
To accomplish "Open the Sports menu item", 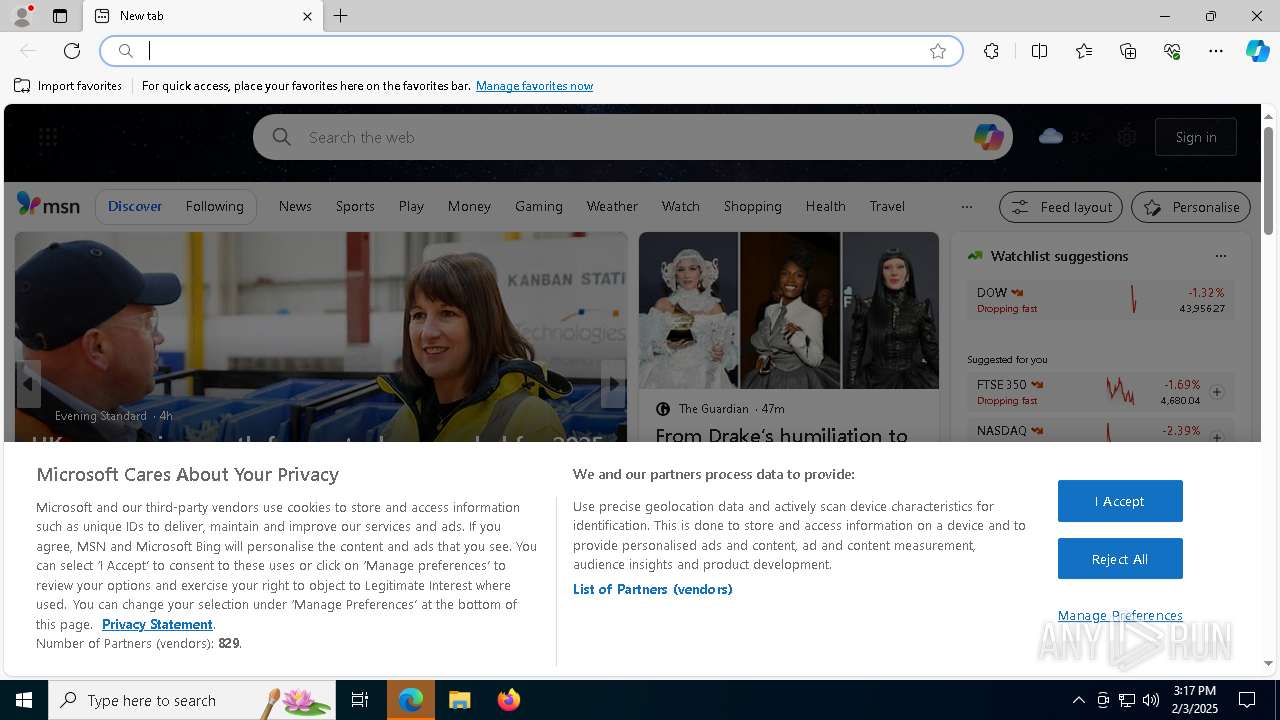I will pos(355,206).
